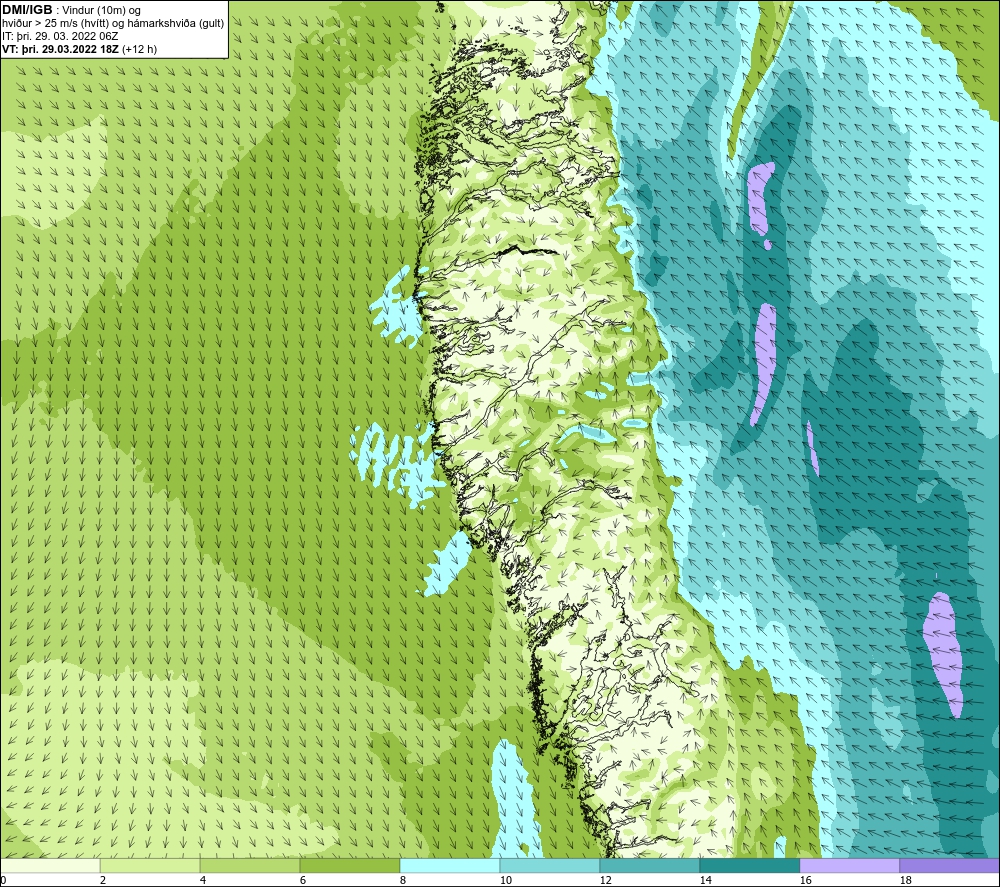This screenshot has height=887, width=1000.
Task: Click the light cyan 8–10 m/s legend swatch
Action: (450, 865)
